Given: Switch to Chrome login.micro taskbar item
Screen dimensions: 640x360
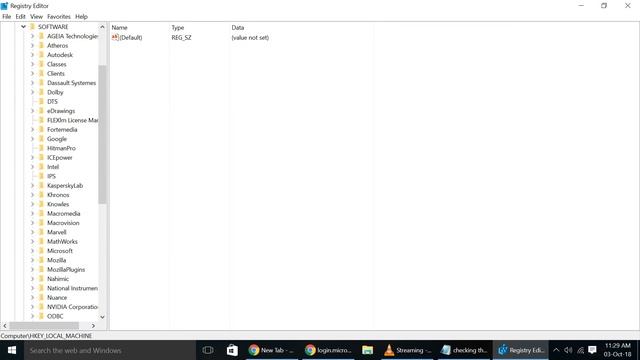Looking at the screenshot, I should point(328,350).
